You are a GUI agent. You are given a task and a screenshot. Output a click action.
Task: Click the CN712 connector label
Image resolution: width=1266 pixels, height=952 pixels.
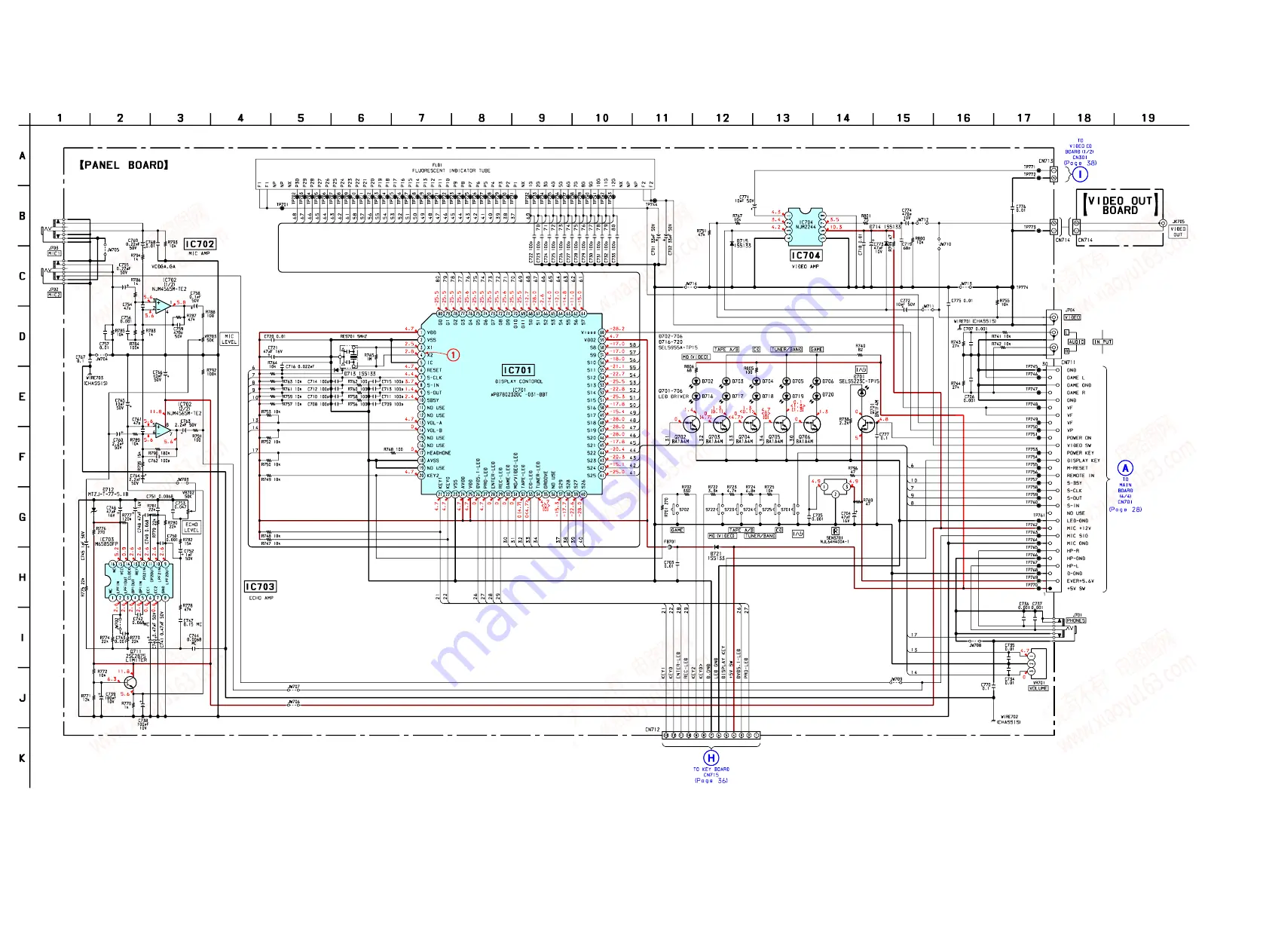(652, 730)
